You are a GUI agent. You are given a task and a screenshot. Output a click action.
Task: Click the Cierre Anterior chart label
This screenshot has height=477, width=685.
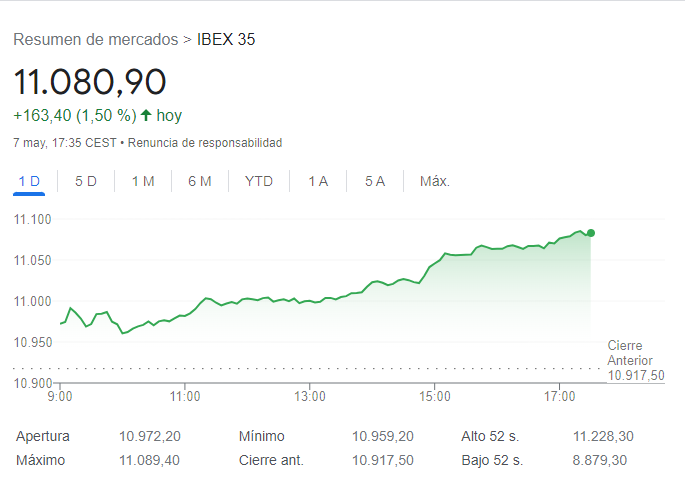click(630, 353)
